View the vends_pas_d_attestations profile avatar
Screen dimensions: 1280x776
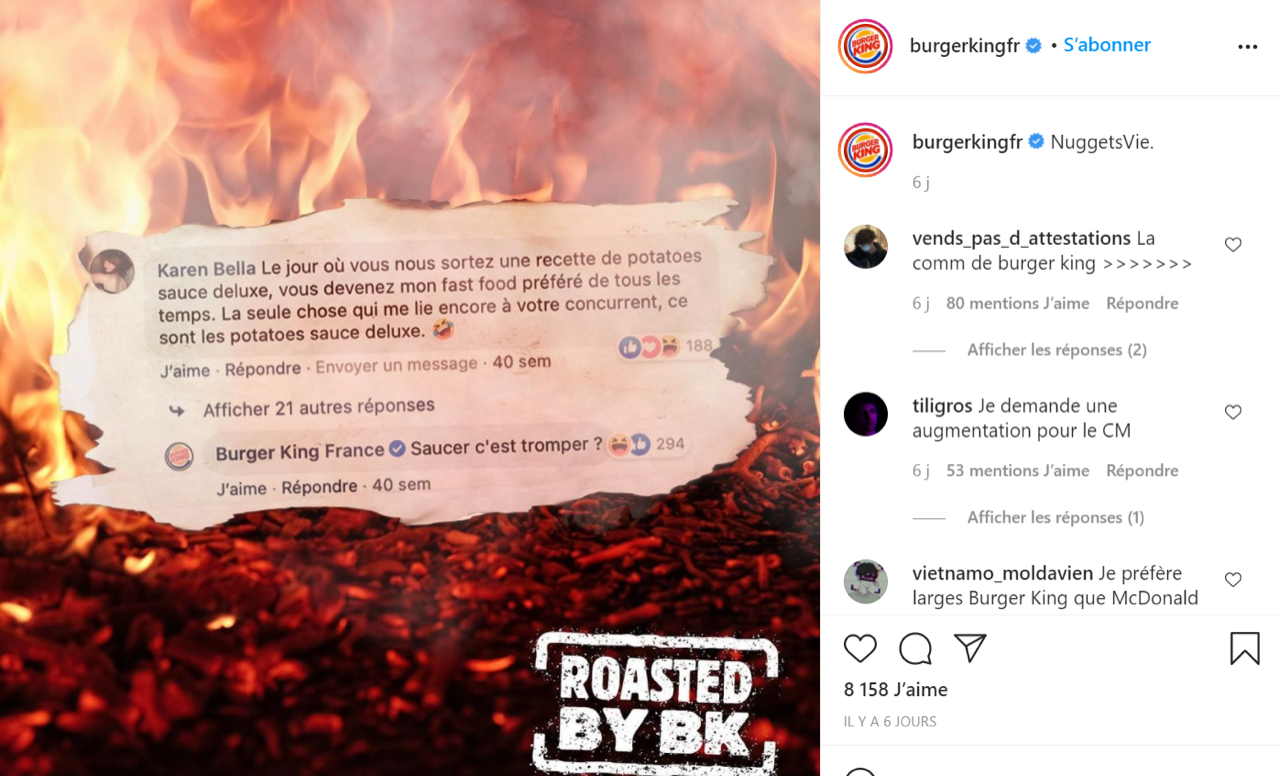(x=866, y=246)
